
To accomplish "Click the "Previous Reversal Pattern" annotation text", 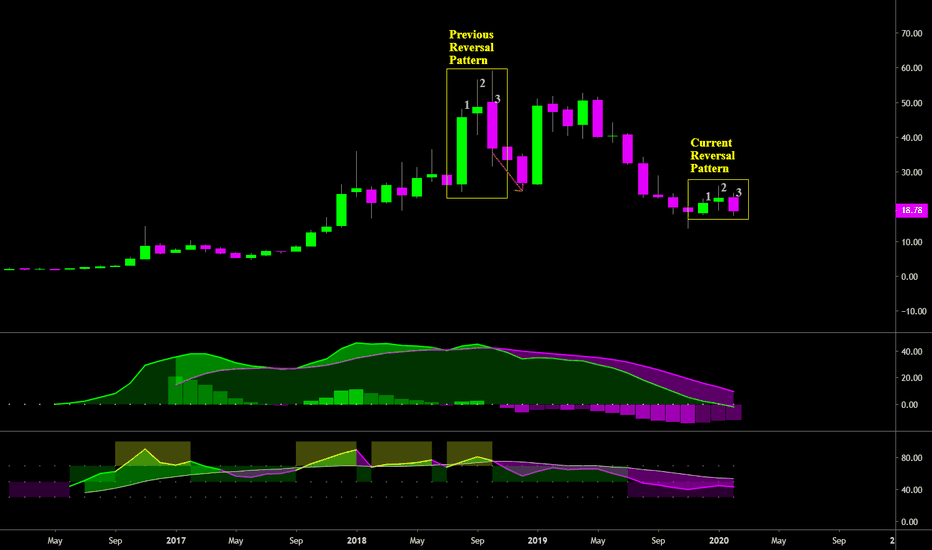I will tap(471, 48).
